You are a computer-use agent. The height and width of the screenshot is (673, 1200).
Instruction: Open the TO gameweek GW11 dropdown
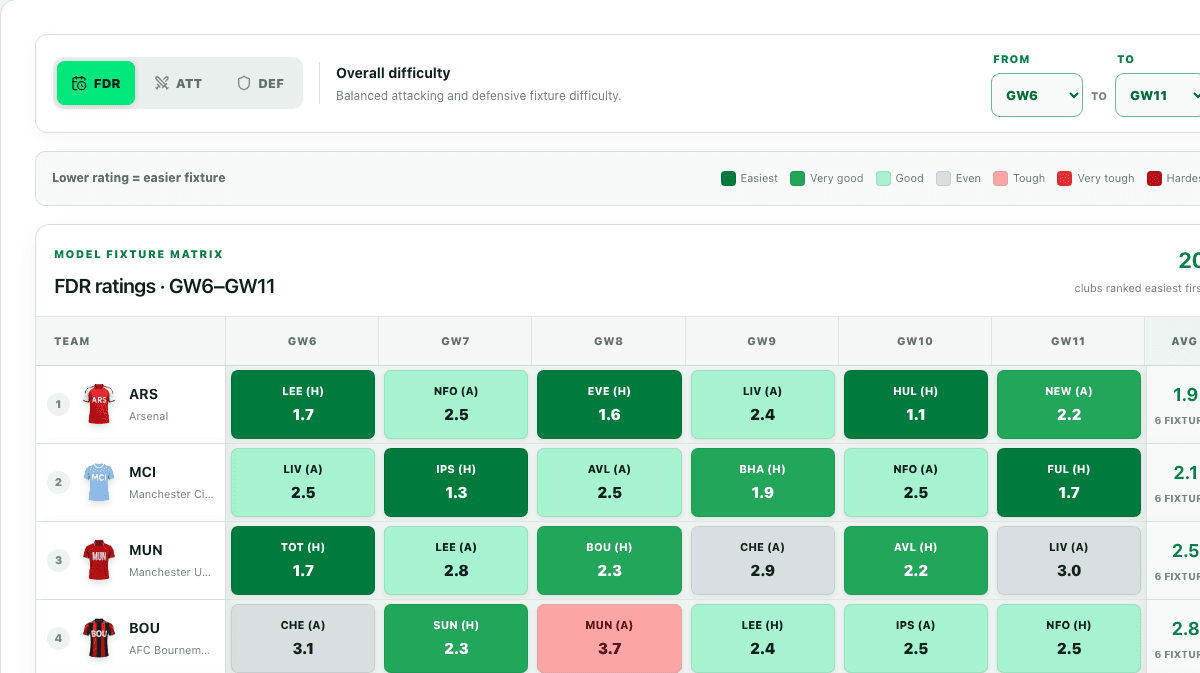[x=1160, y=95]
